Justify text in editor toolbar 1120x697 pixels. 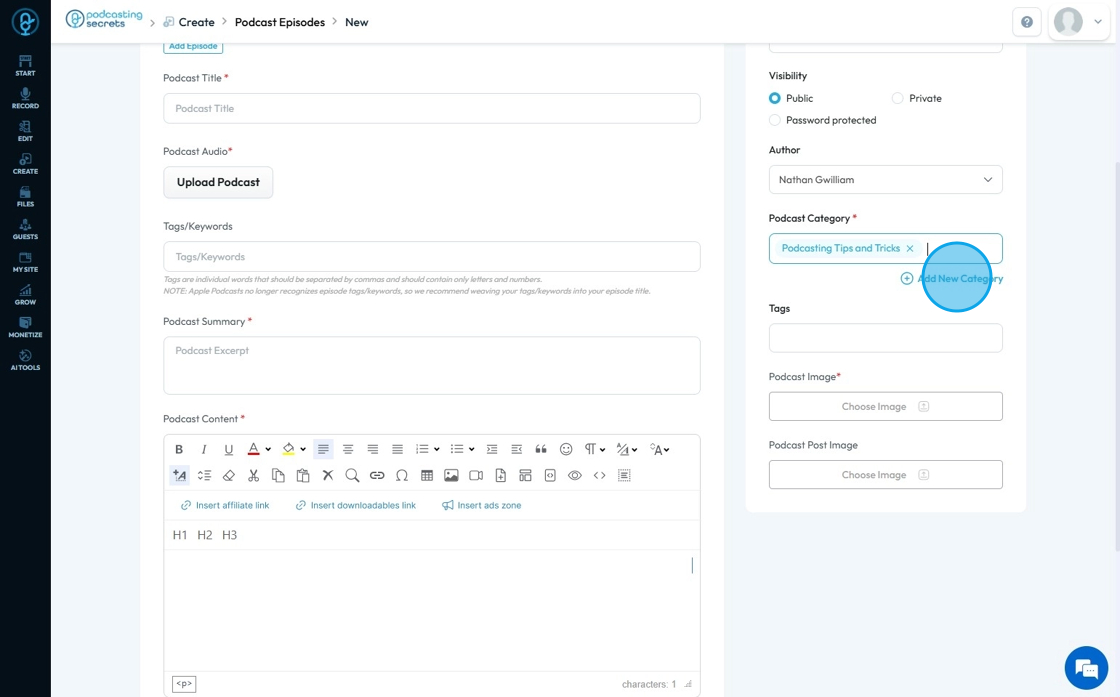click(398, 449)
